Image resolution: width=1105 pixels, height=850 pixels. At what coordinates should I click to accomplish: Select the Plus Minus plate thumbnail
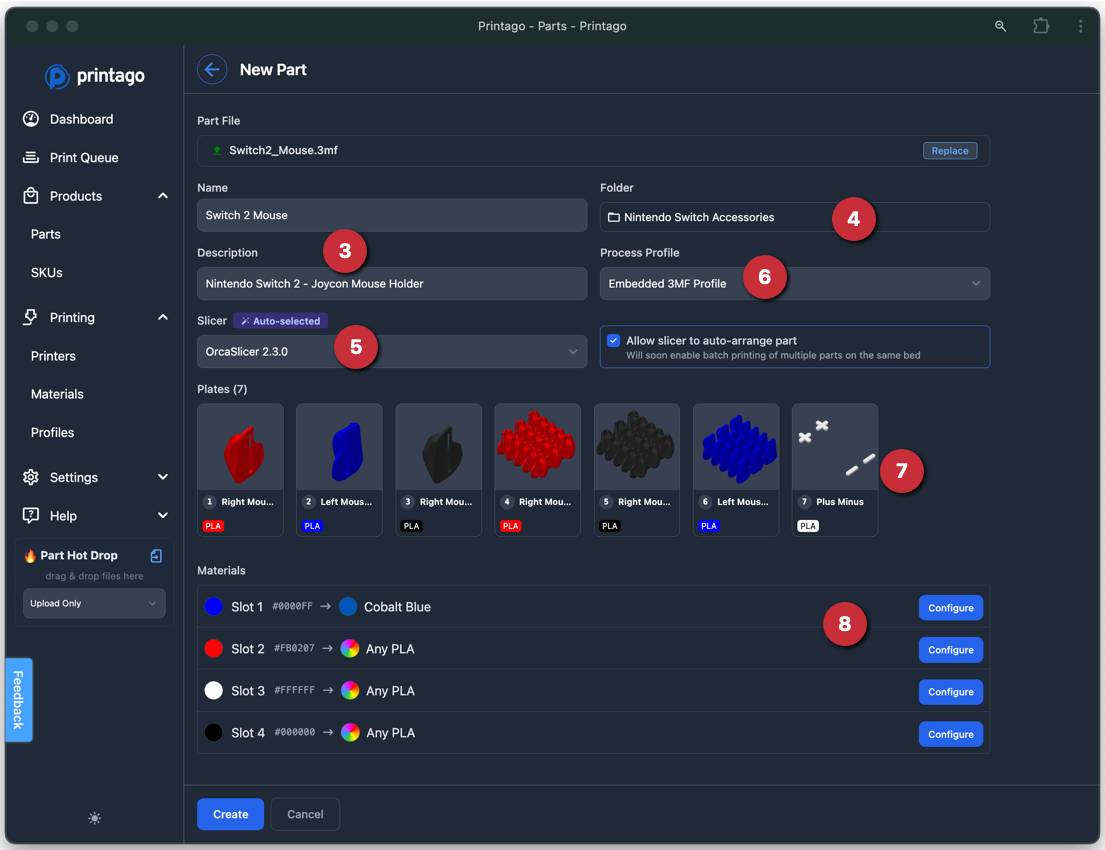click(x=834, y=450)
